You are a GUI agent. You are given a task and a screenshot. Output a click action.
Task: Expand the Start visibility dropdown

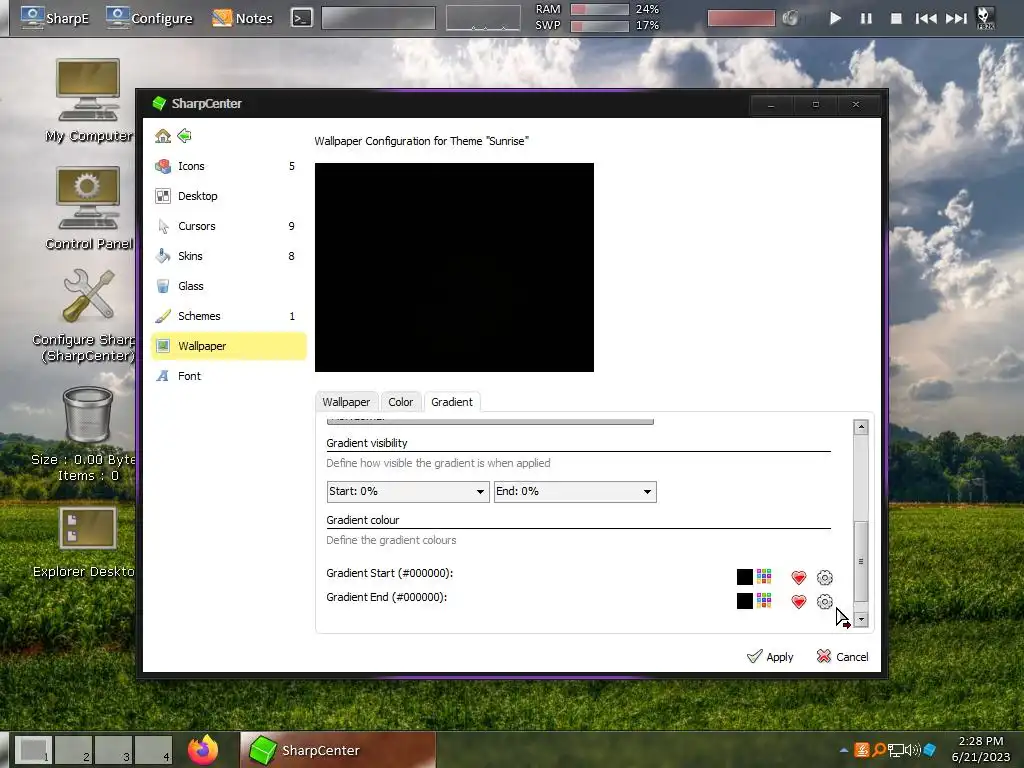[x=408, y=492]
